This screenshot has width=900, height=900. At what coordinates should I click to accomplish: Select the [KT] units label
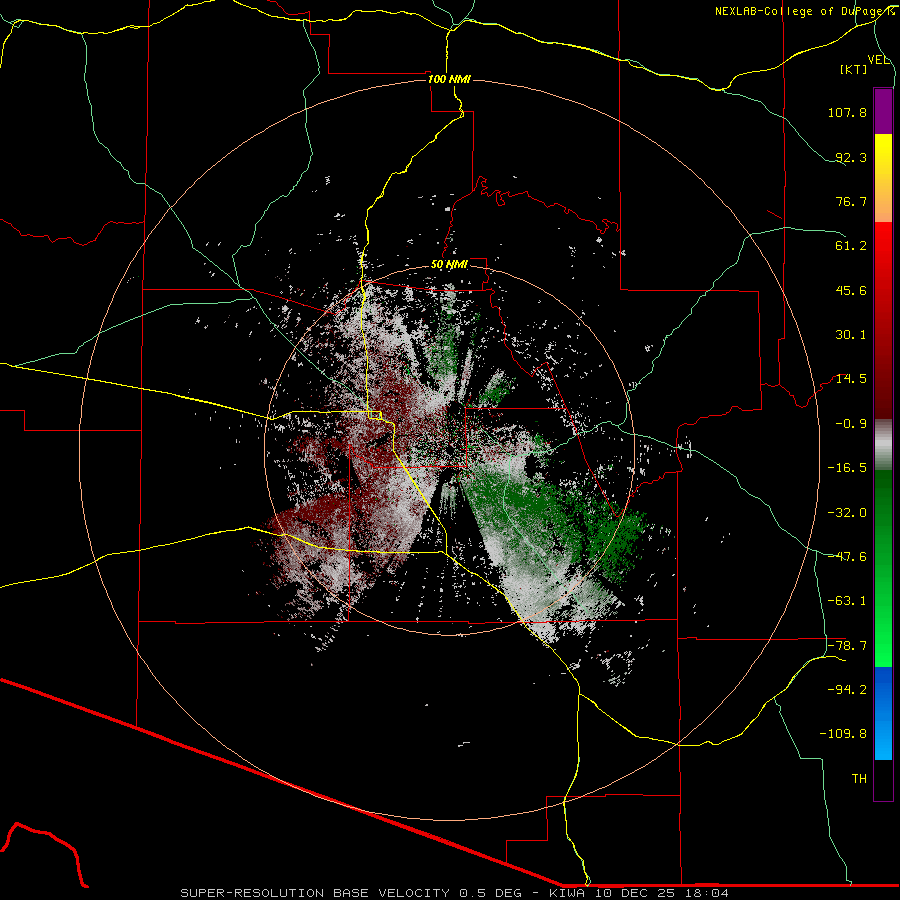click(854, 69)
